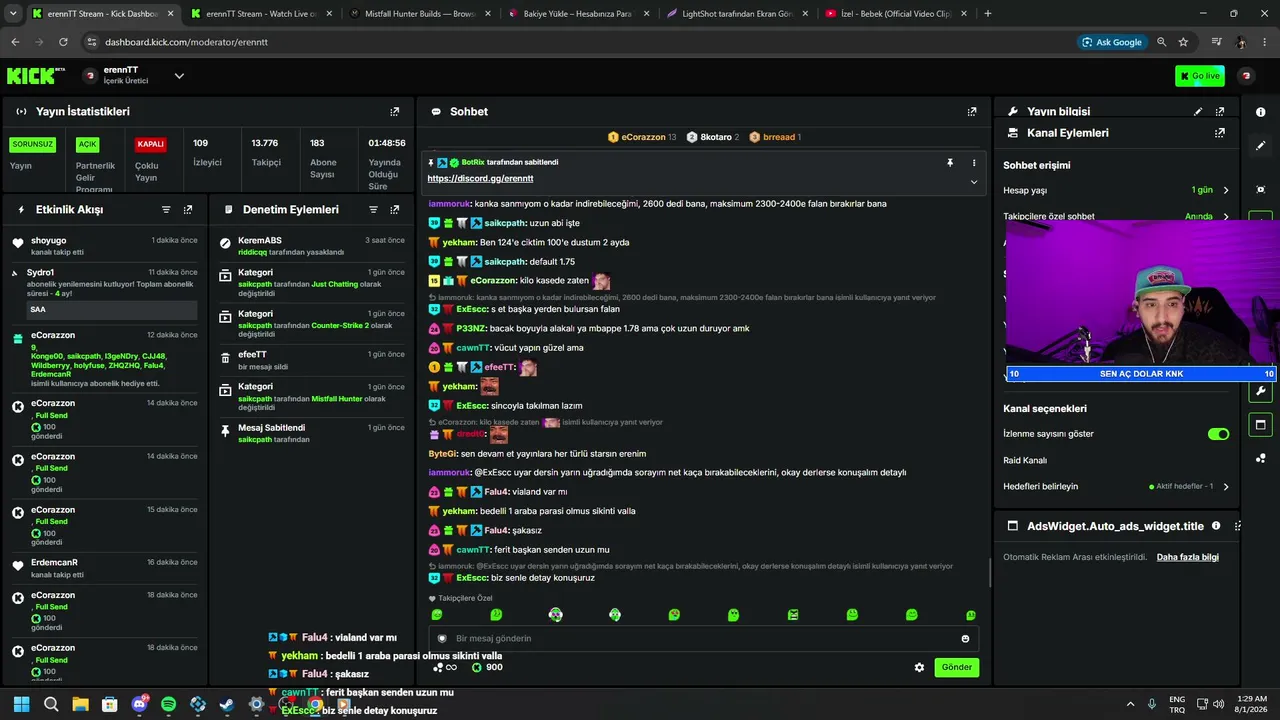Click the Ask Google button in address bar
The width and height of the screenshot is (1280, 720).
click(1111, 42)
